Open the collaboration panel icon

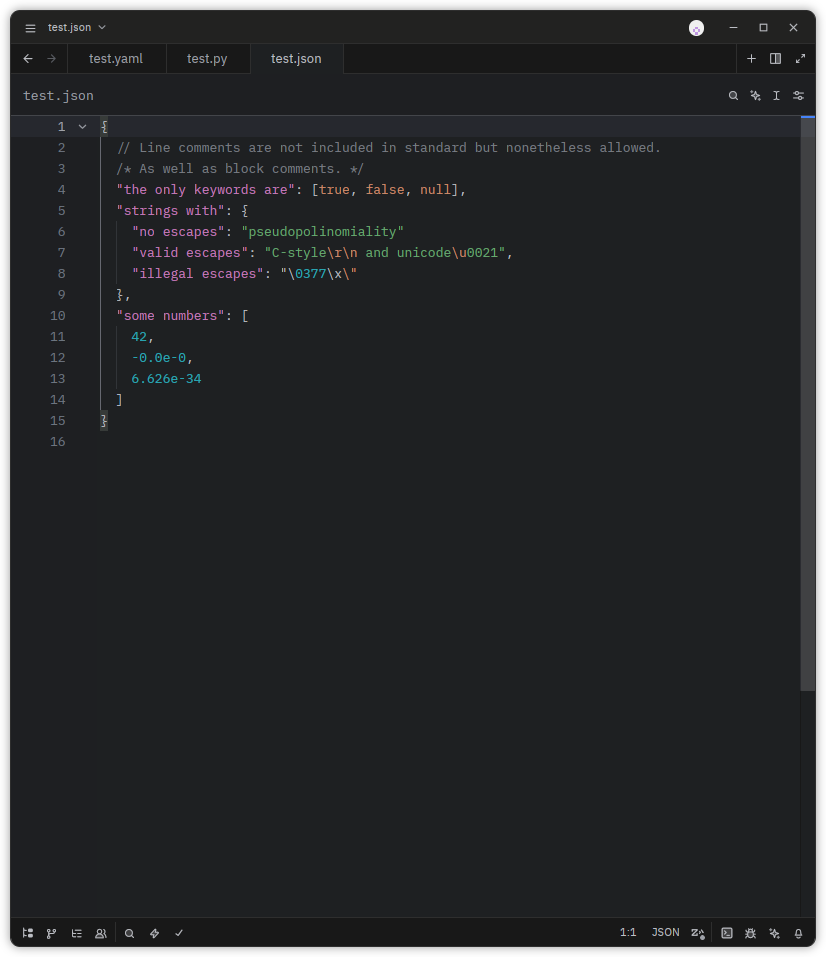101,933
